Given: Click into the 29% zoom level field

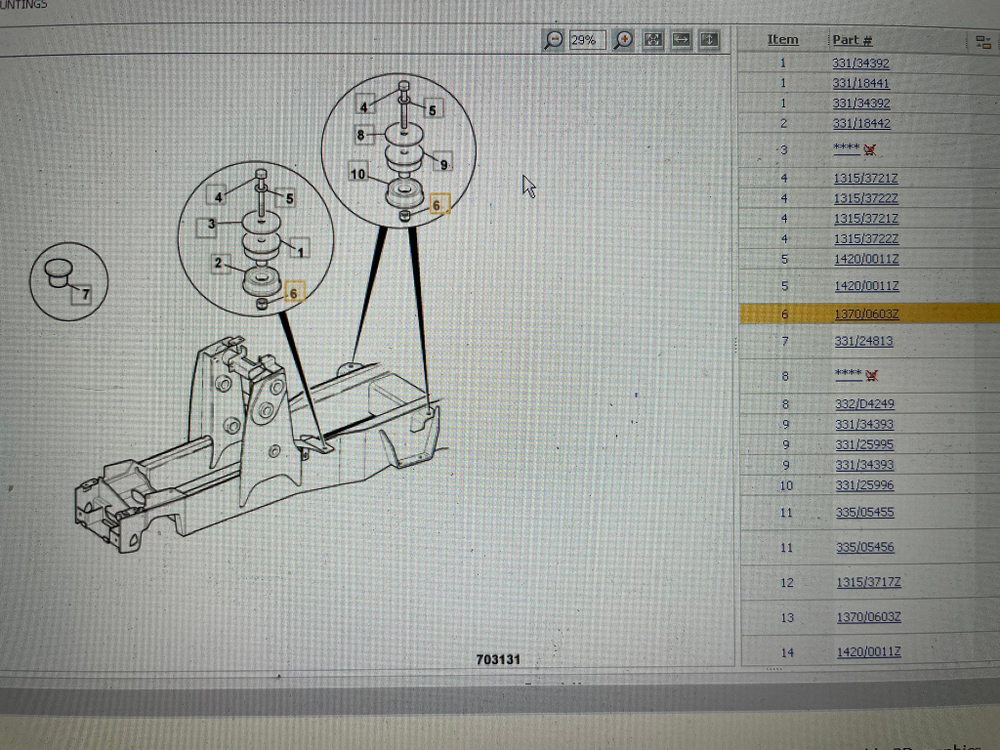Looking at the screenshot, I should [x=584, y=40].
